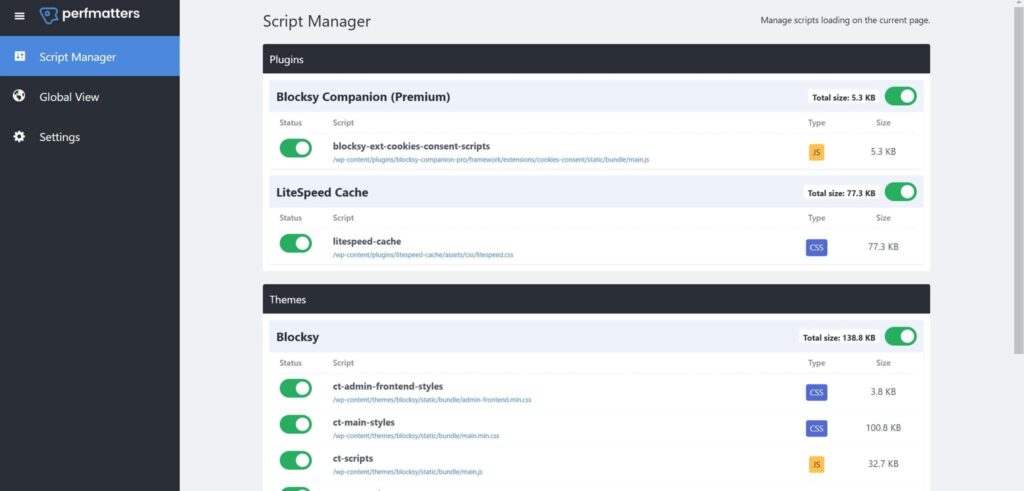The width and height of the screenshot is (1024, 491).
Task: Click the CSS badge for ct-main-styles
Action: click(816, 428)
